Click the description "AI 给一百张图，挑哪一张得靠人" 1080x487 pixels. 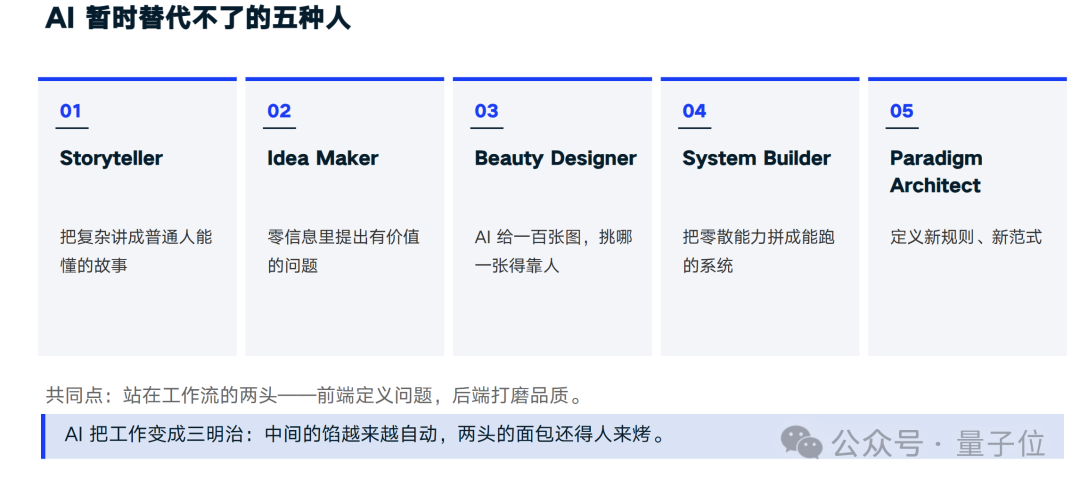point(554,251)
